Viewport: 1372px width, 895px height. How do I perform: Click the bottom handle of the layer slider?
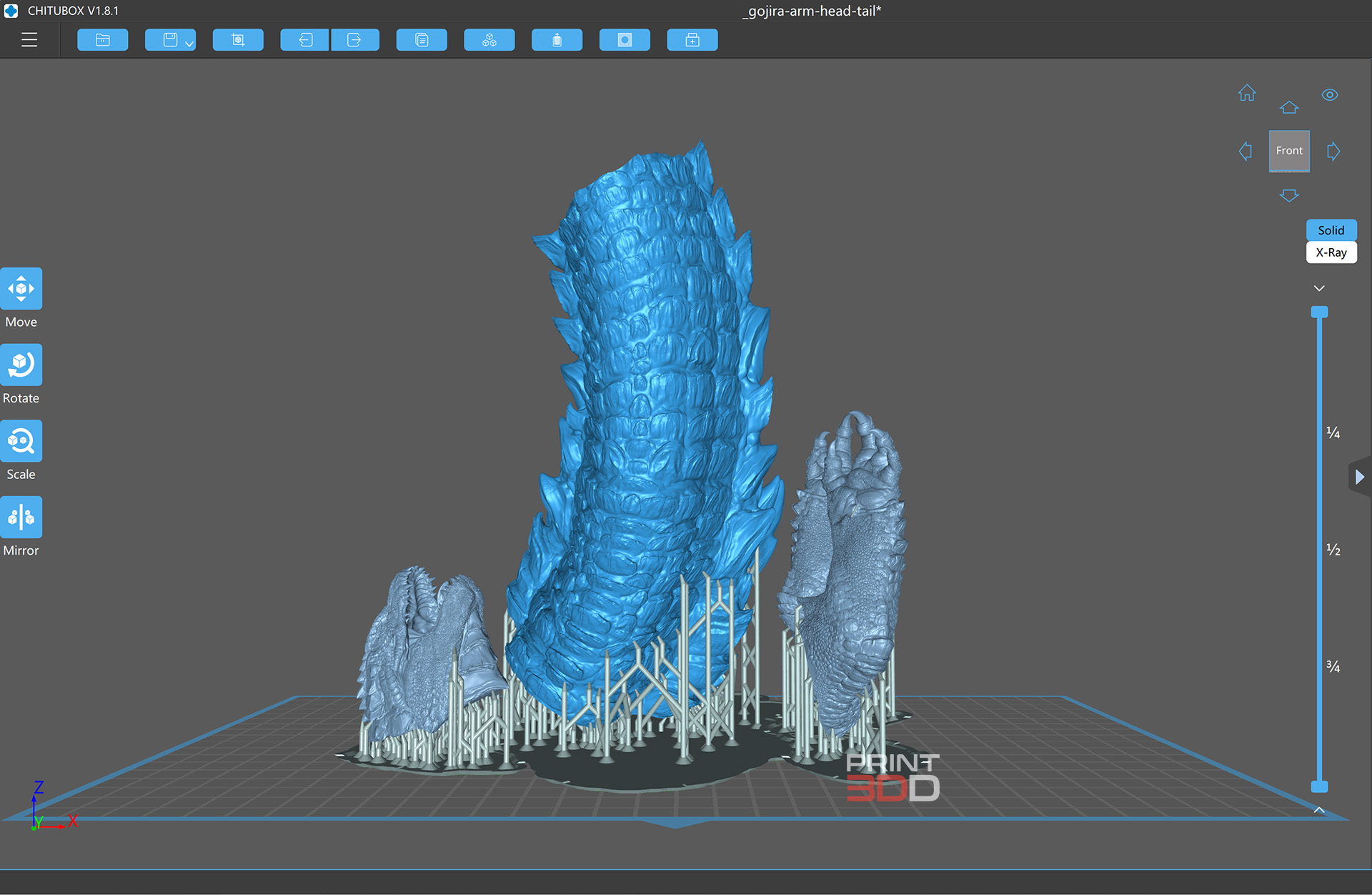[1319, 786]
